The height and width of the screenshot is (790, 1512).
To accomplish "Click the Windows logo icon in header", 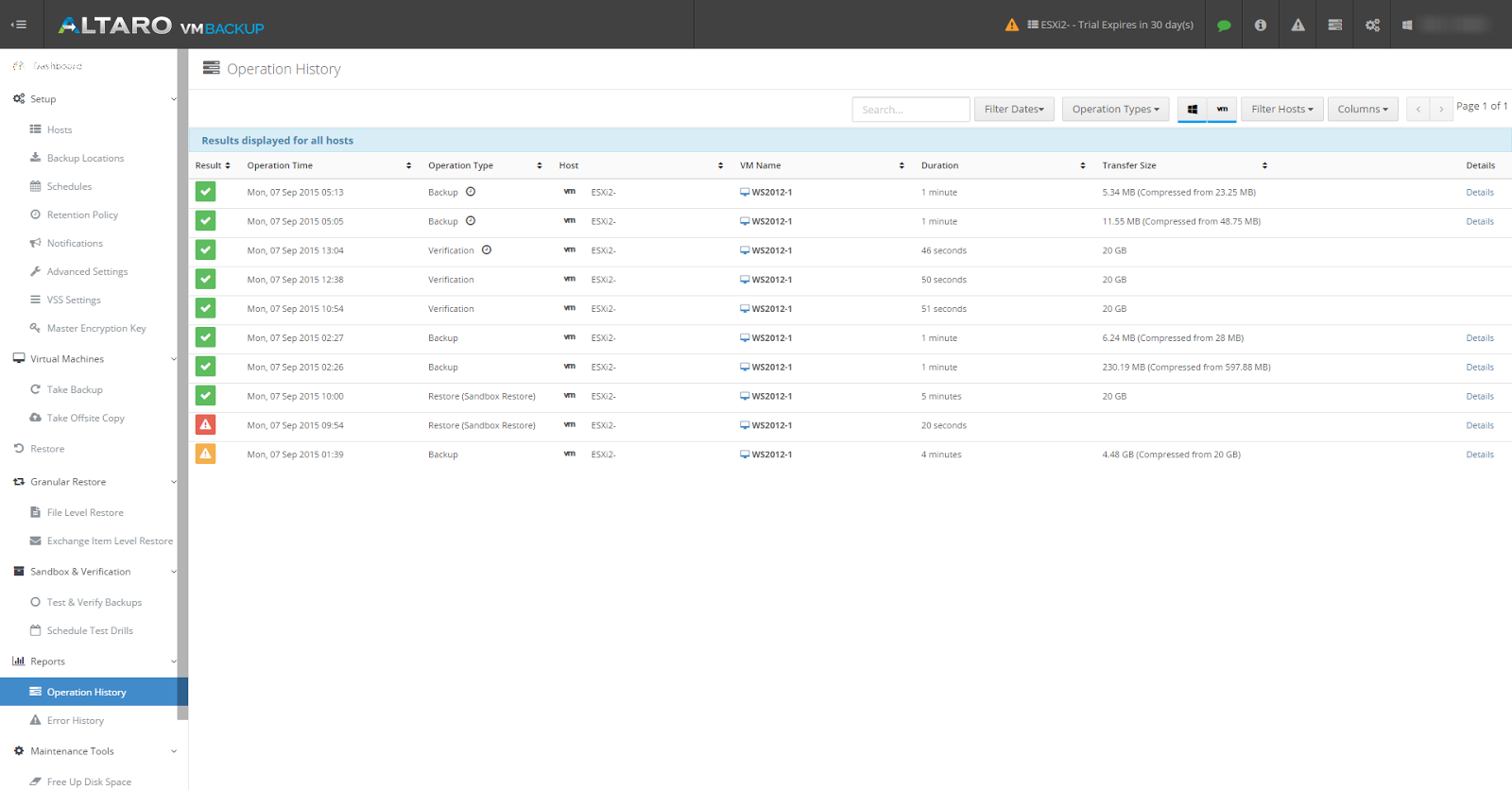I will click(x=1407, y=26).
